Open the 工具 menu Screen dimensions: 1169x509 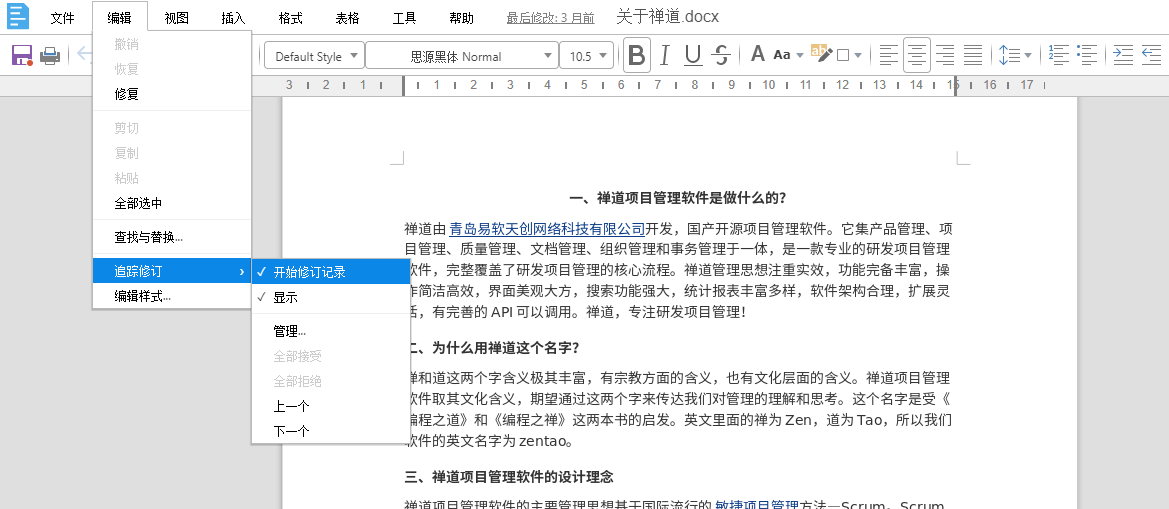point(404,18)
